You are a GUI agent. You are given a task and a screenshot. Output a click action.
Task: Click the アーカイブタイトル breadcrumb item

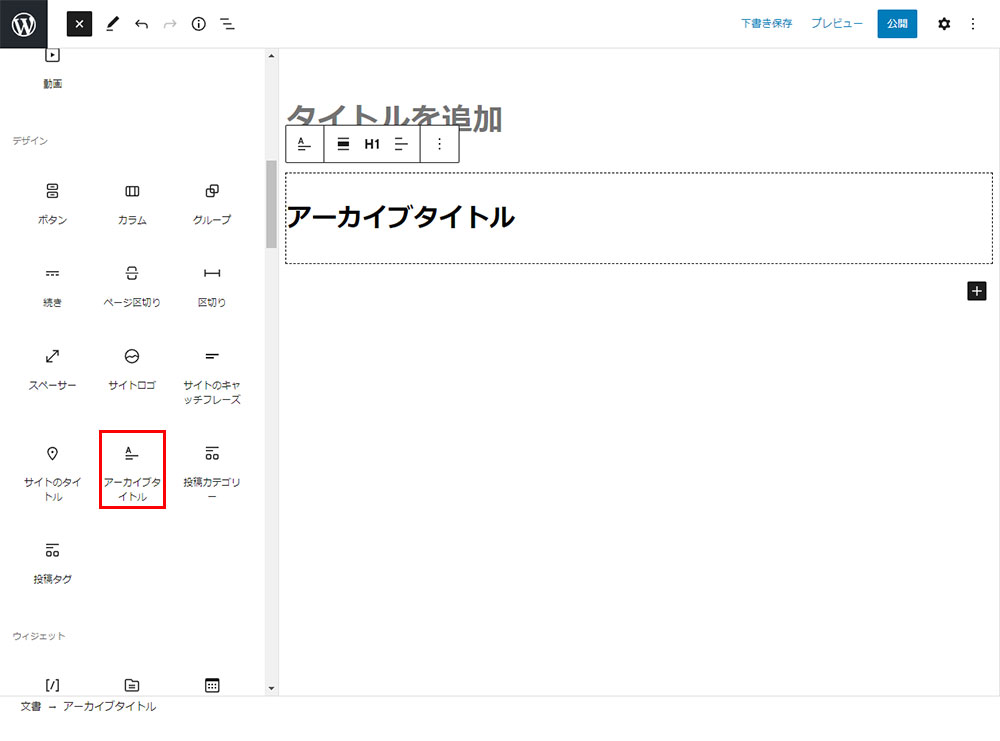coord(109,707)
